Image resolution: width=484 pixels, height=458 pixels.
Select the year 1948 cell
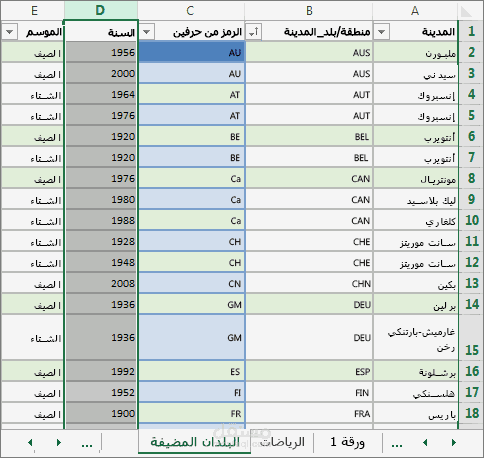101,262
